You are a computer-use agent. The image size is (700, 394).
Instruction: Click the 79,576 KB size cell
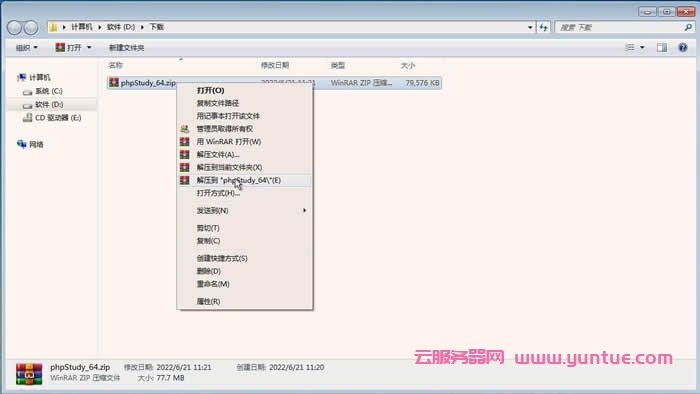pos(422,83)
